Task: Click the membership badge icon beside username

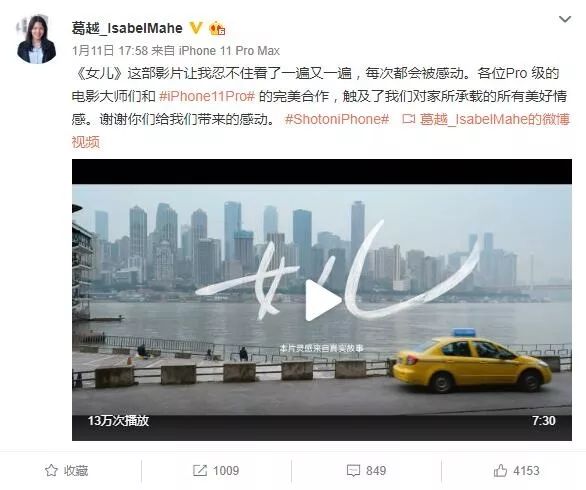Action: [217, 28]
